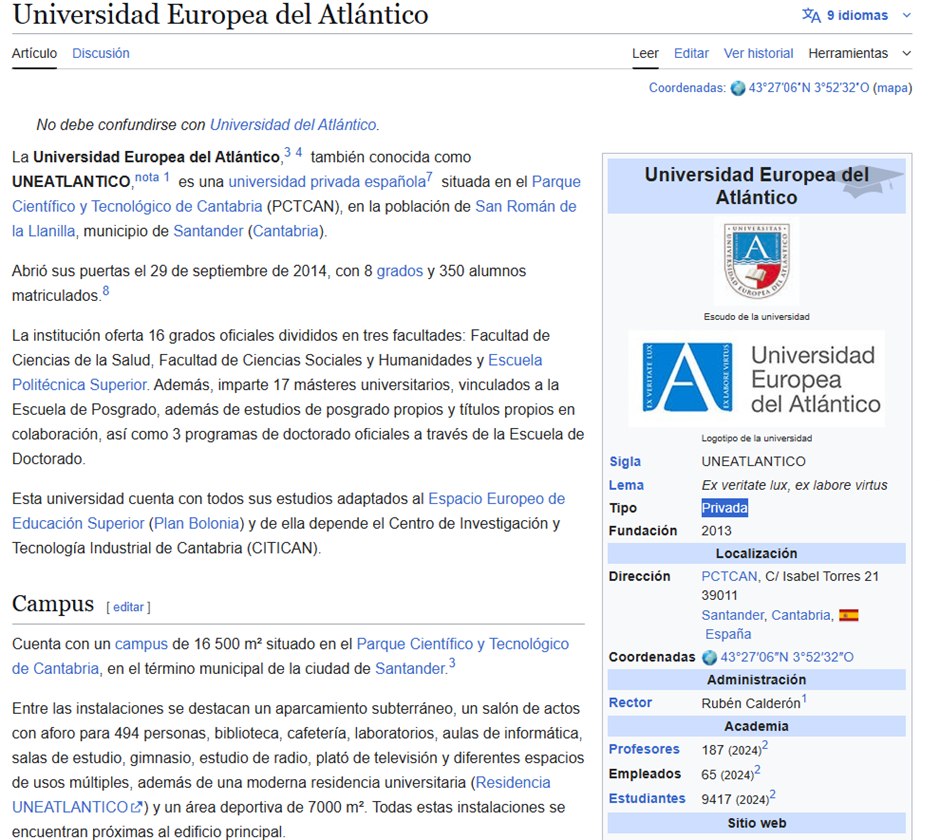Open the universidad privada española link
940x840 pixels.
327,182
